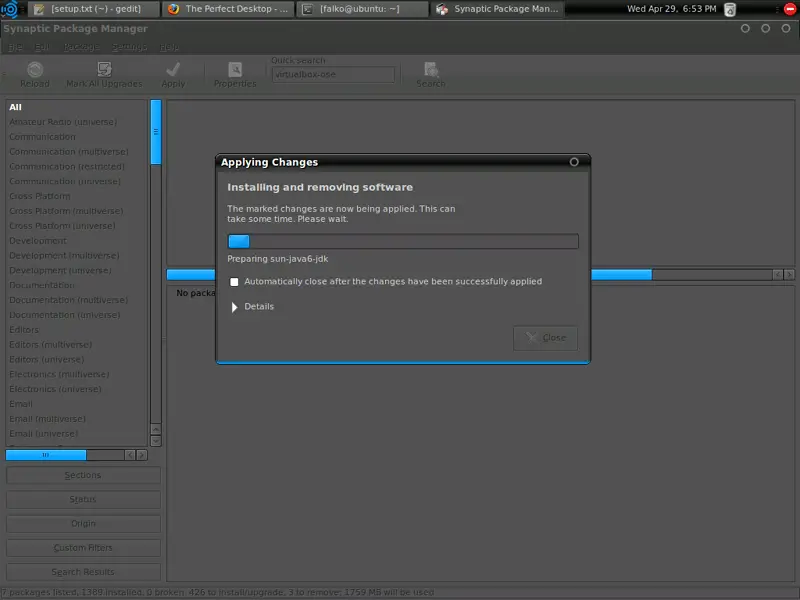Switch to the gedit setup.txt window
Screen dimensions: 800x600
[x=94, y=9]
